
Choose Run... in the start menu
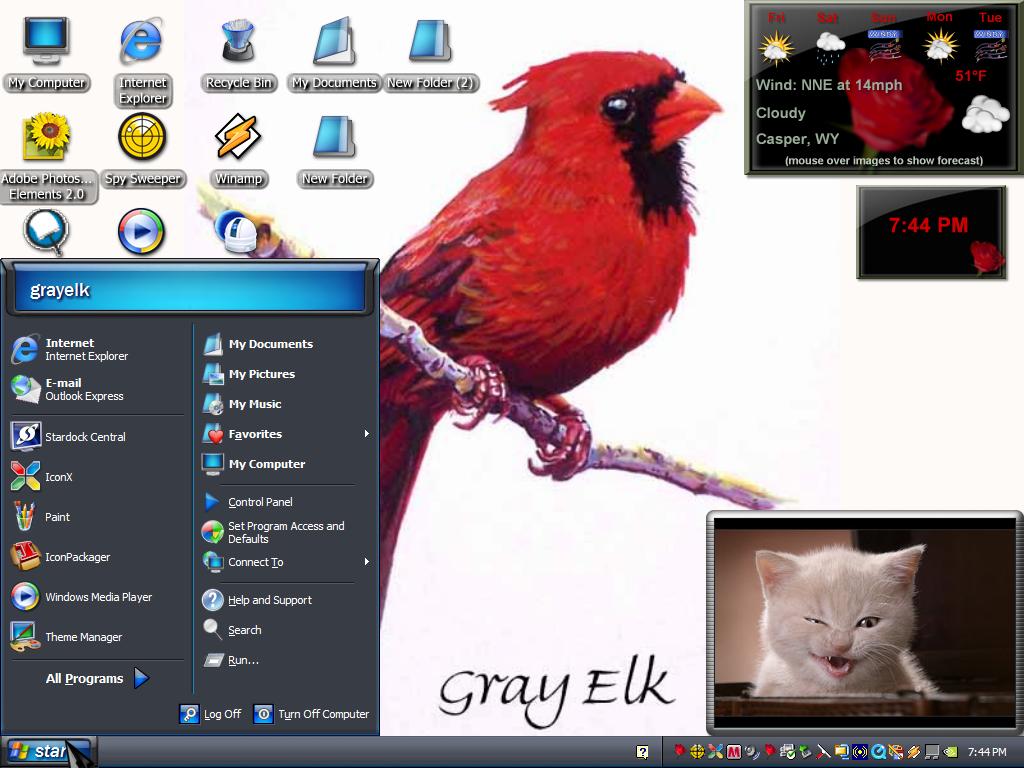pos(286,660)
